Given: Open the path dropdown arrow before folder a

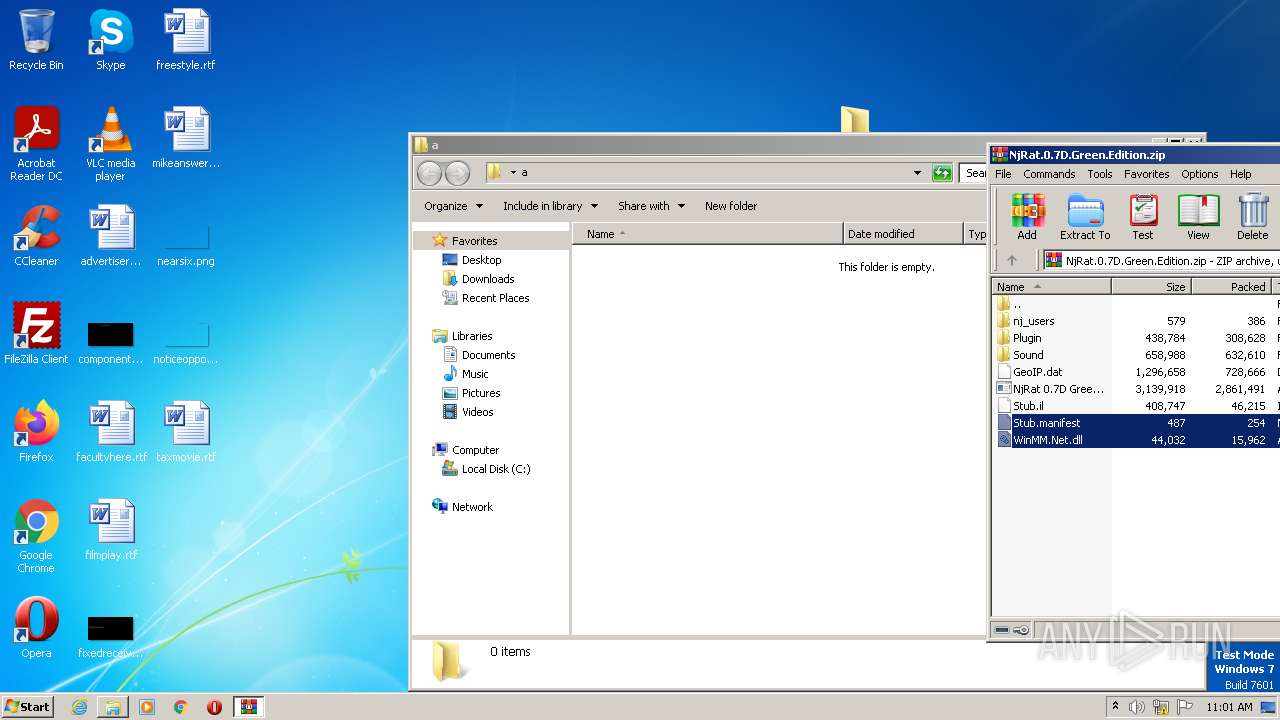Looking at the screenshot, I should [513, 173].
